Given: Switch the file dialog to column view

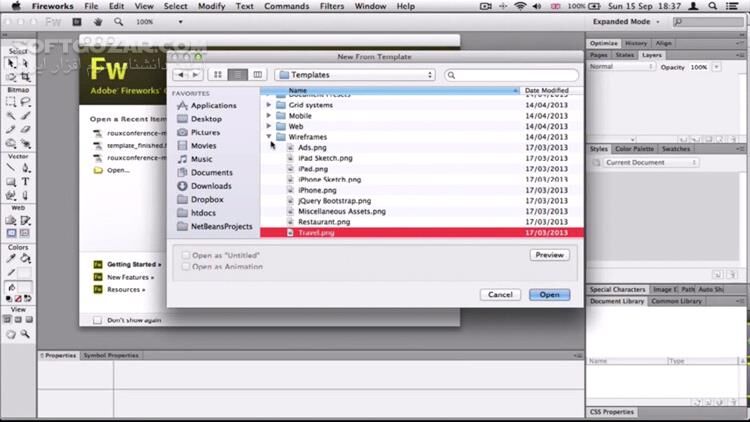Looking at the screenshot, I should coord(258,75).
